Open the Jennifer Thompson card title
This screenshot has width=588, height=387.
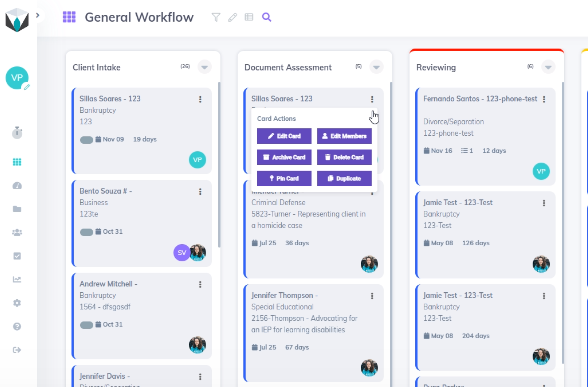pos(285,296)
